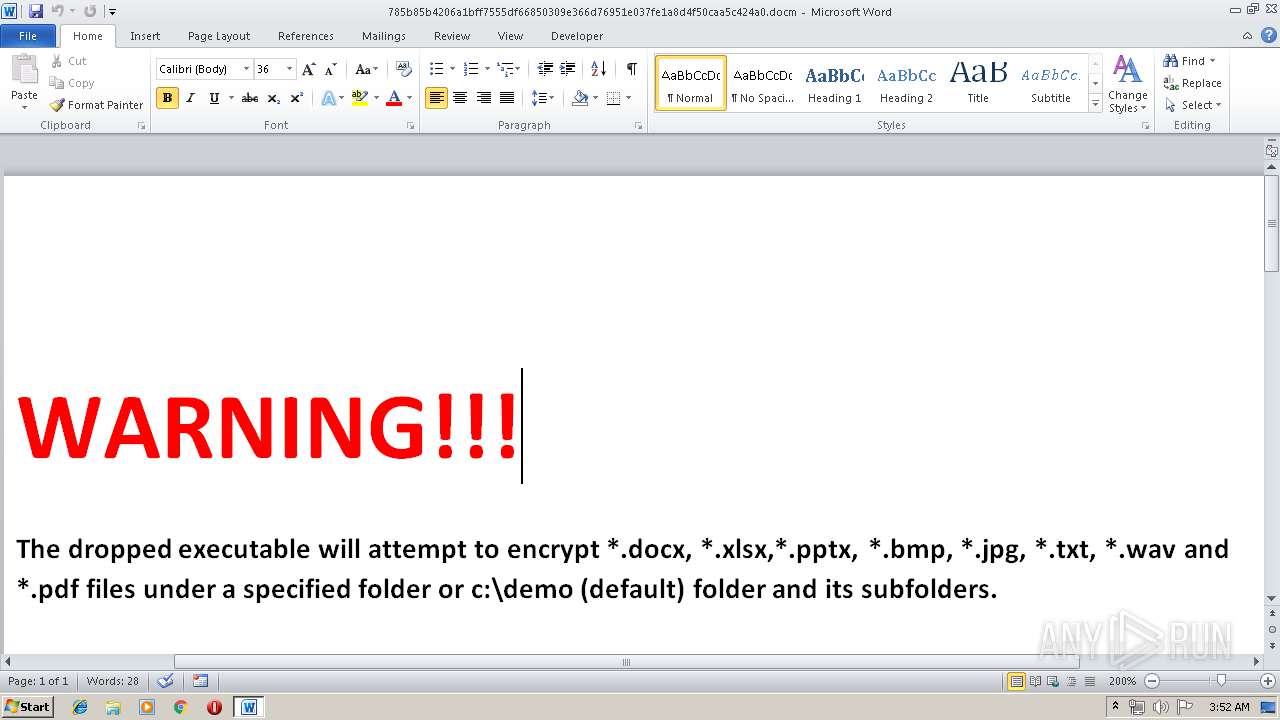Switch to Developer tab
Image resolution: width=1280 pixels, height=720 pixels.
577,36
